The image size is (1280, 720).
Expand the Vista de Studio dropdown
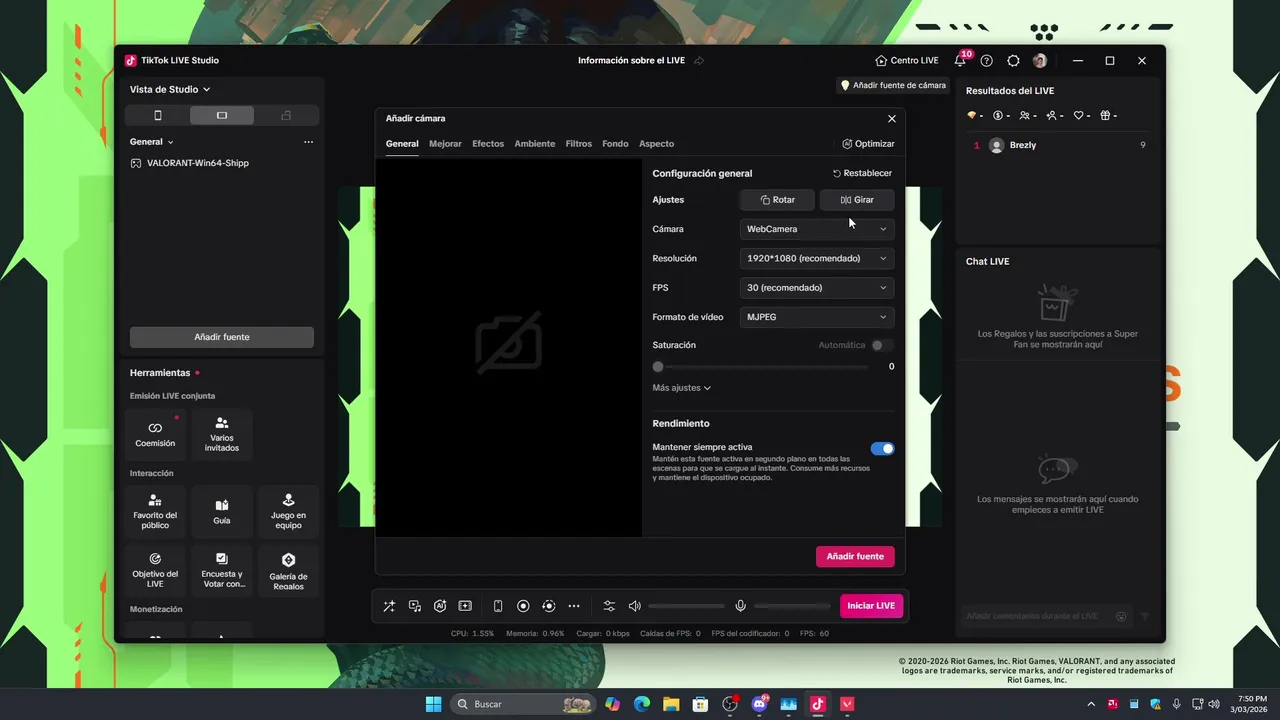[x=170, y=89]
